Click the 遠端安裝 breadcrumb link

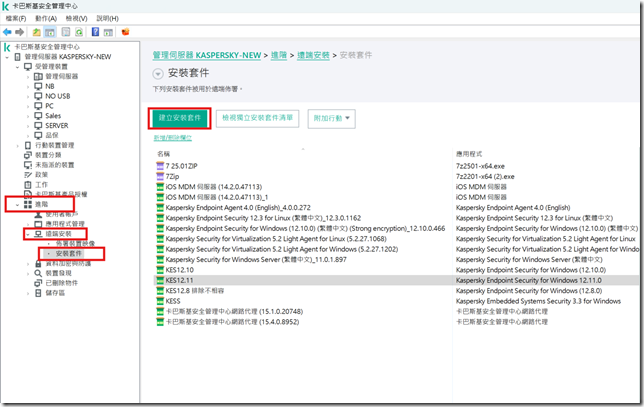click(318, 56)
